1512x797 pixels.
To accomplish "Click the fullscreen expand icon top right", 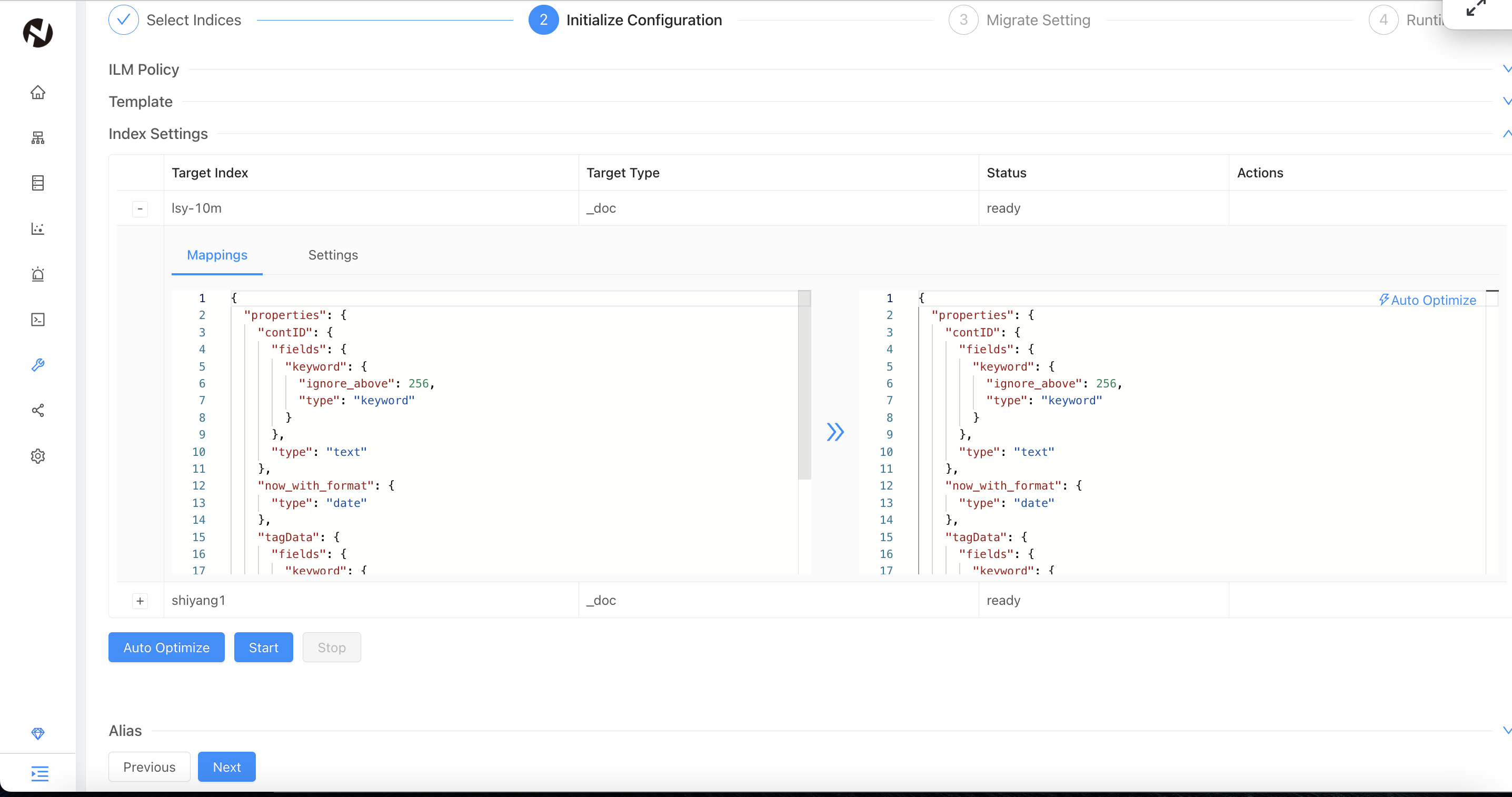I will click(x=1477, y=8).
